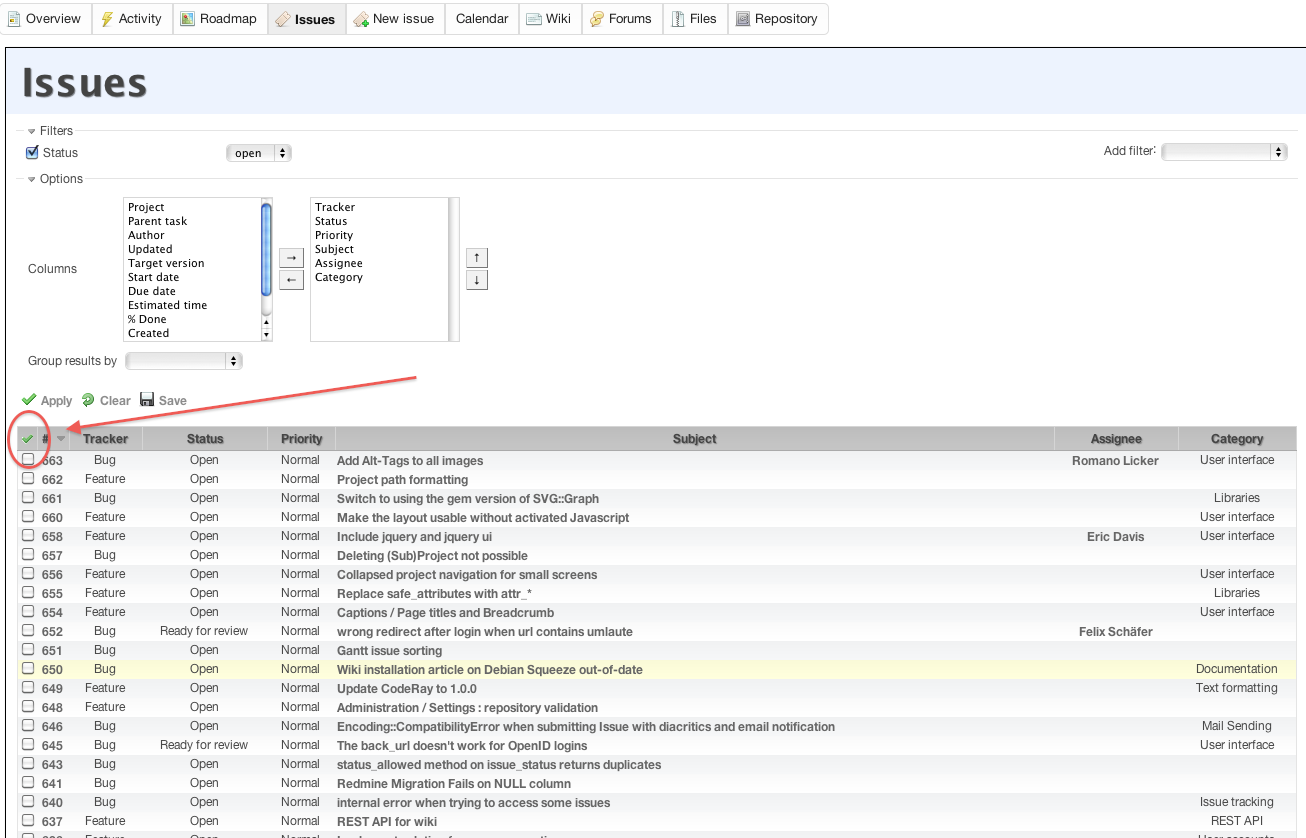Viewport: 1306px width, 838px height.
Task: Click 'Mail Sending' category cell
Action: [x=1237, y=726]
